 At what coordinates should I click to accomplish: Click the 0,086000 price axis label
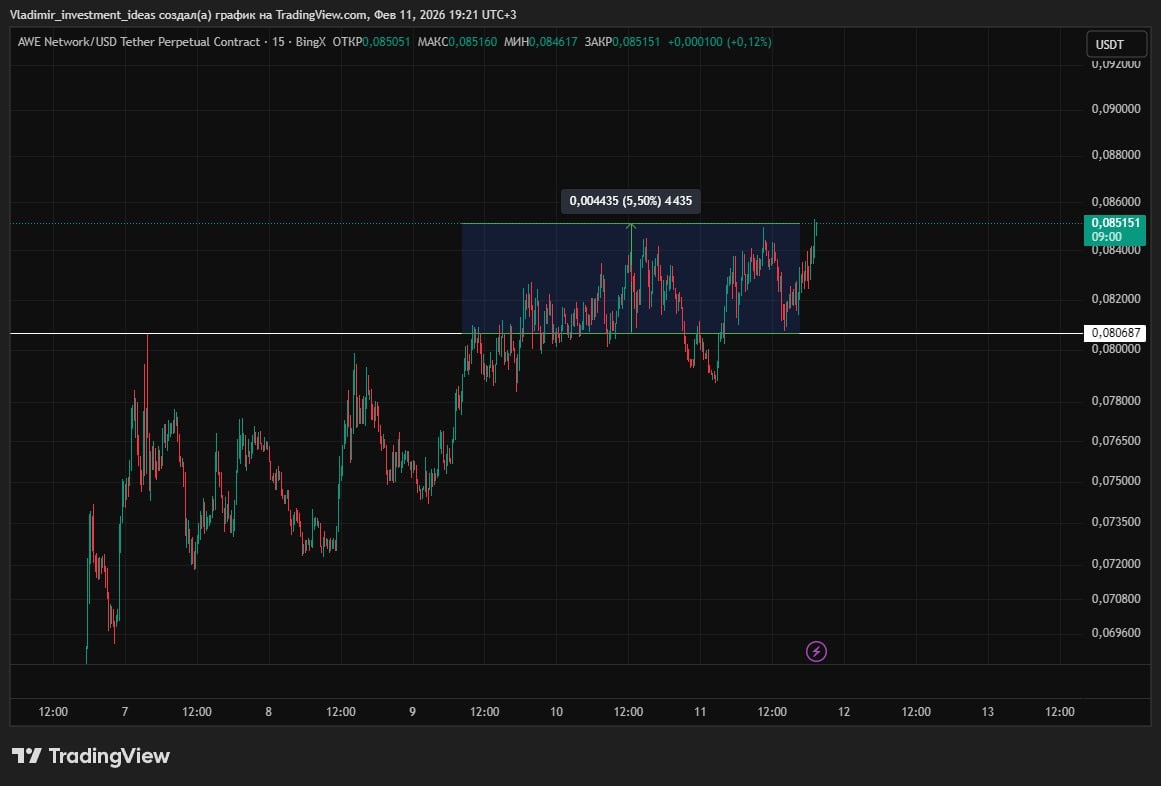[1116, 201]
